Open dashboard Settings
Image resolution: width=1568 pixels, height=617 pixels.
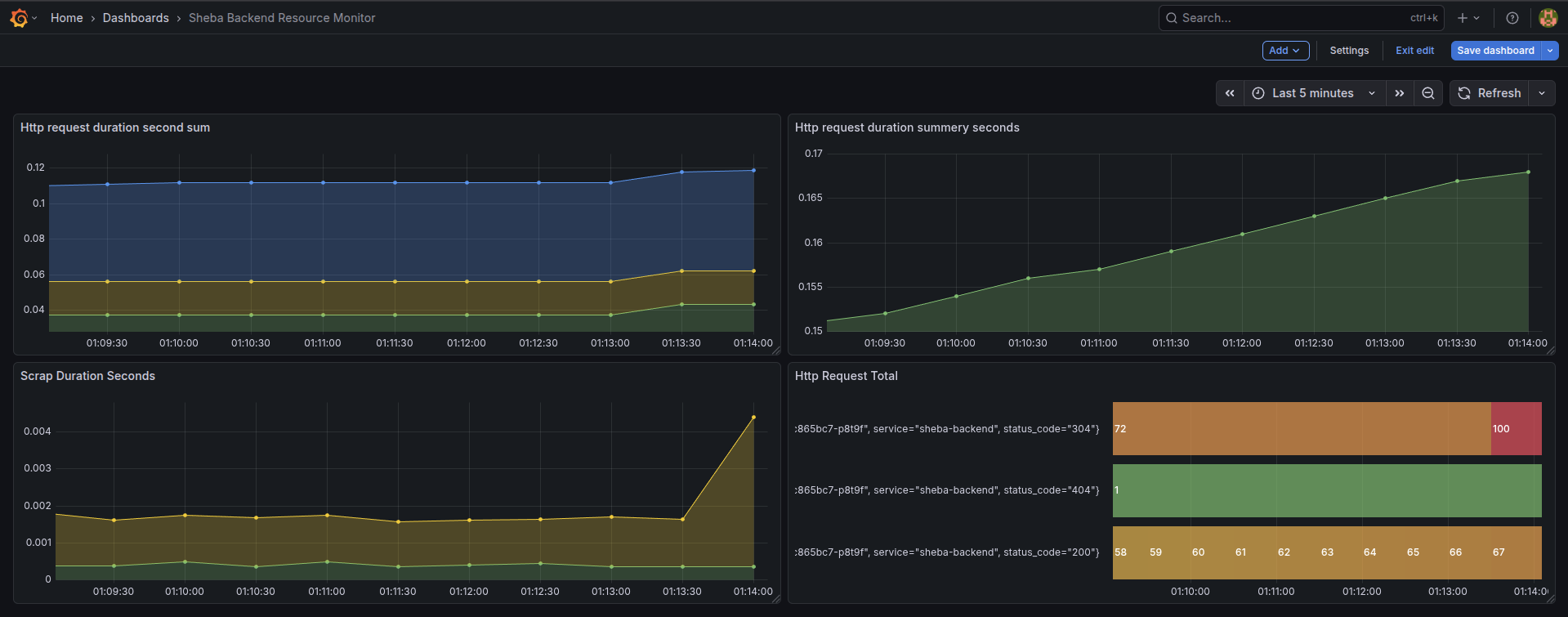coord(1349,51)
